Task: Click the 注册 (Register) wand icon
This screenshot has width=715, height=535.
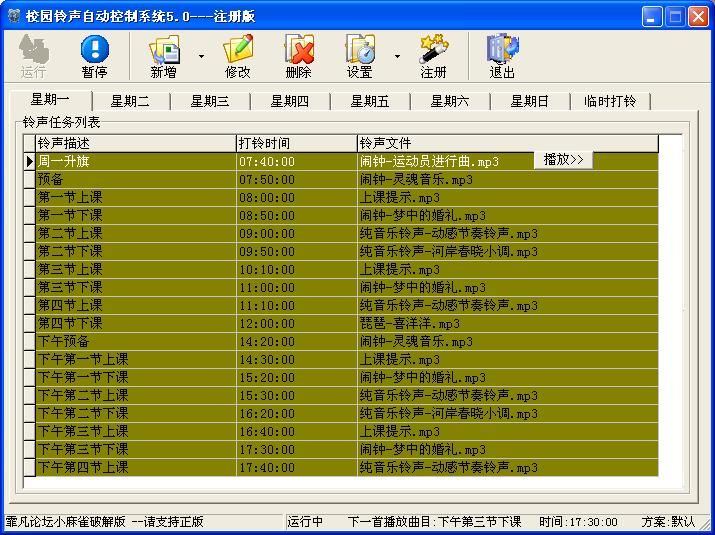Action: pos(434,57)
